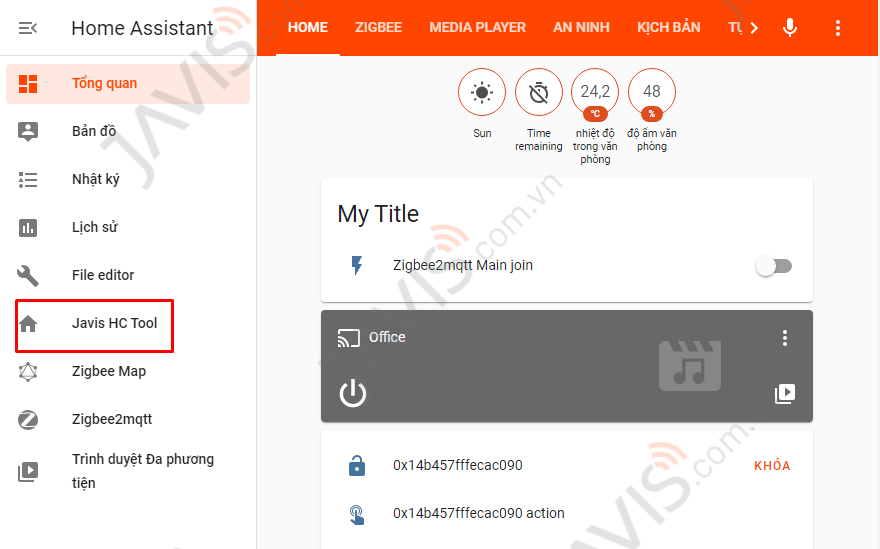
Task: Click the Zigbee2mqtt Main join flash icon
Action: (356, 266)
